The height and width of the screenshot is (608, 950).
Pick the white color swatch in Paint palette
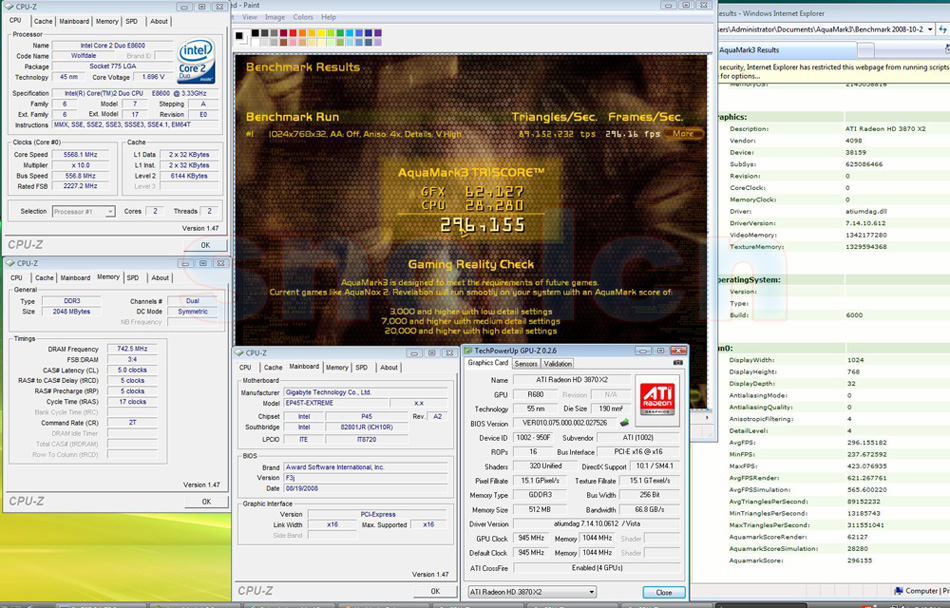click(x=255, y=42)
